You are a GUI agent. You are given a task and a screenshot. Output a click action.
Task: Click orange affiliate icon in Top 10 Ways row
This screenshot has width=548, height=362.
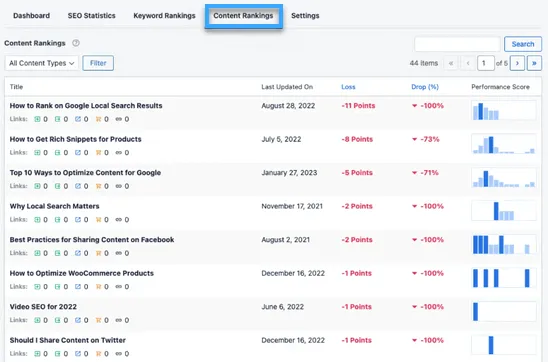point(98,186)
